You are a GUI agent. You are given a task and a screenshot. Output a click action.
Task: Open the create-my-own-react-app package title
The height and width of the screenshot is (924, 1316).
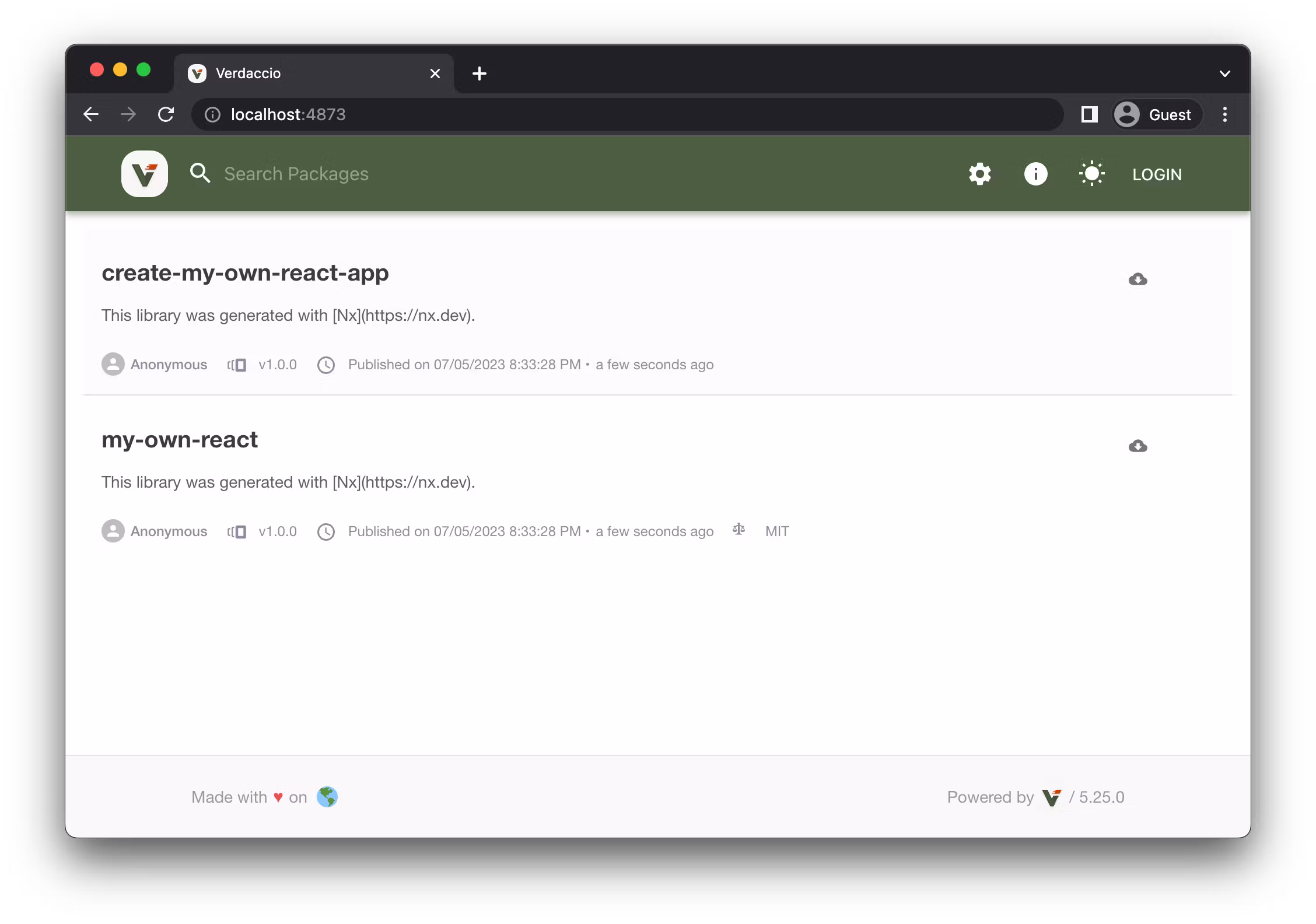point(245,273)
